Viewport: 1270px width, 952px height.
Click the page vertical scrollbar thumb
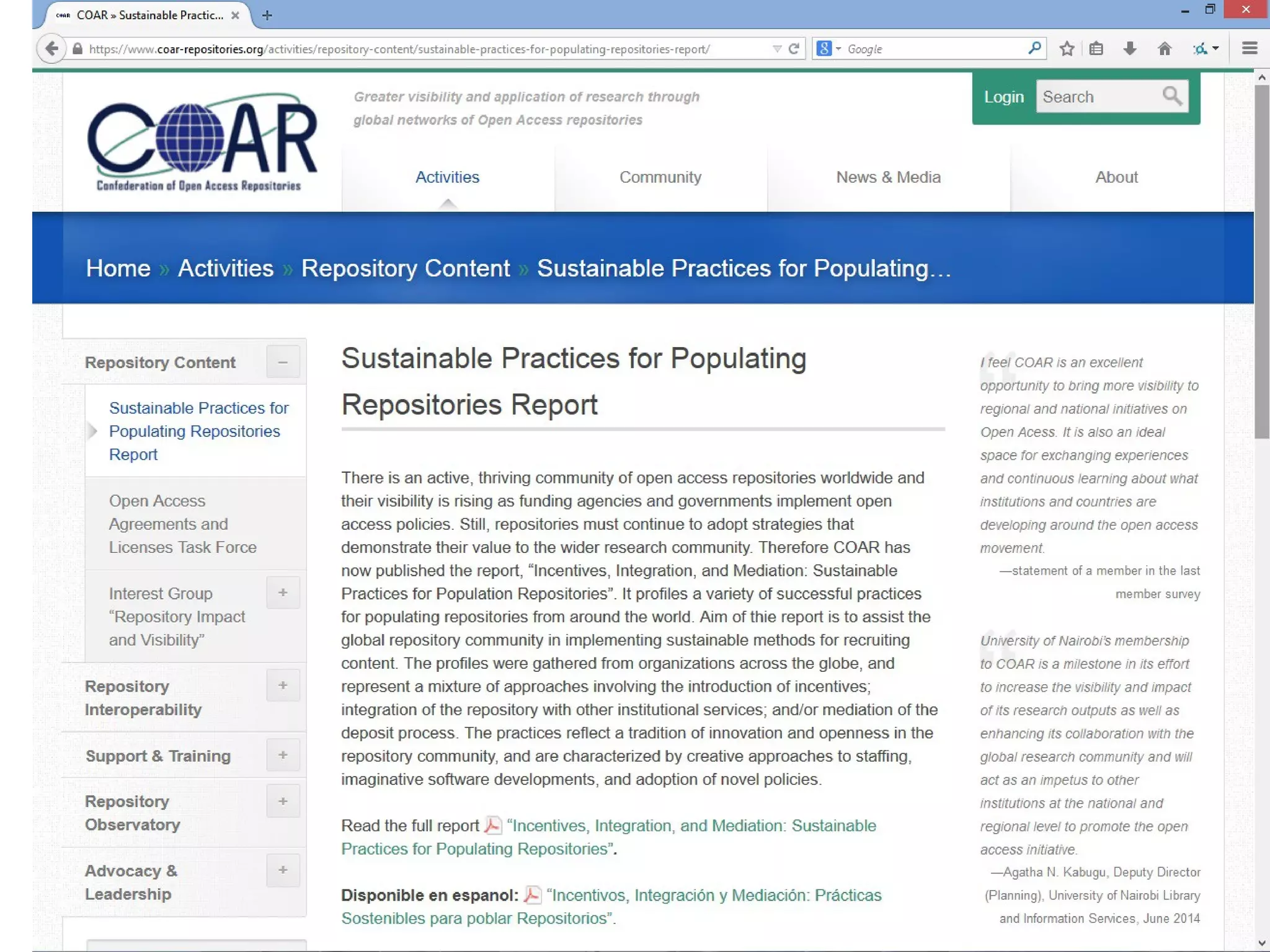pos(1261,260)
